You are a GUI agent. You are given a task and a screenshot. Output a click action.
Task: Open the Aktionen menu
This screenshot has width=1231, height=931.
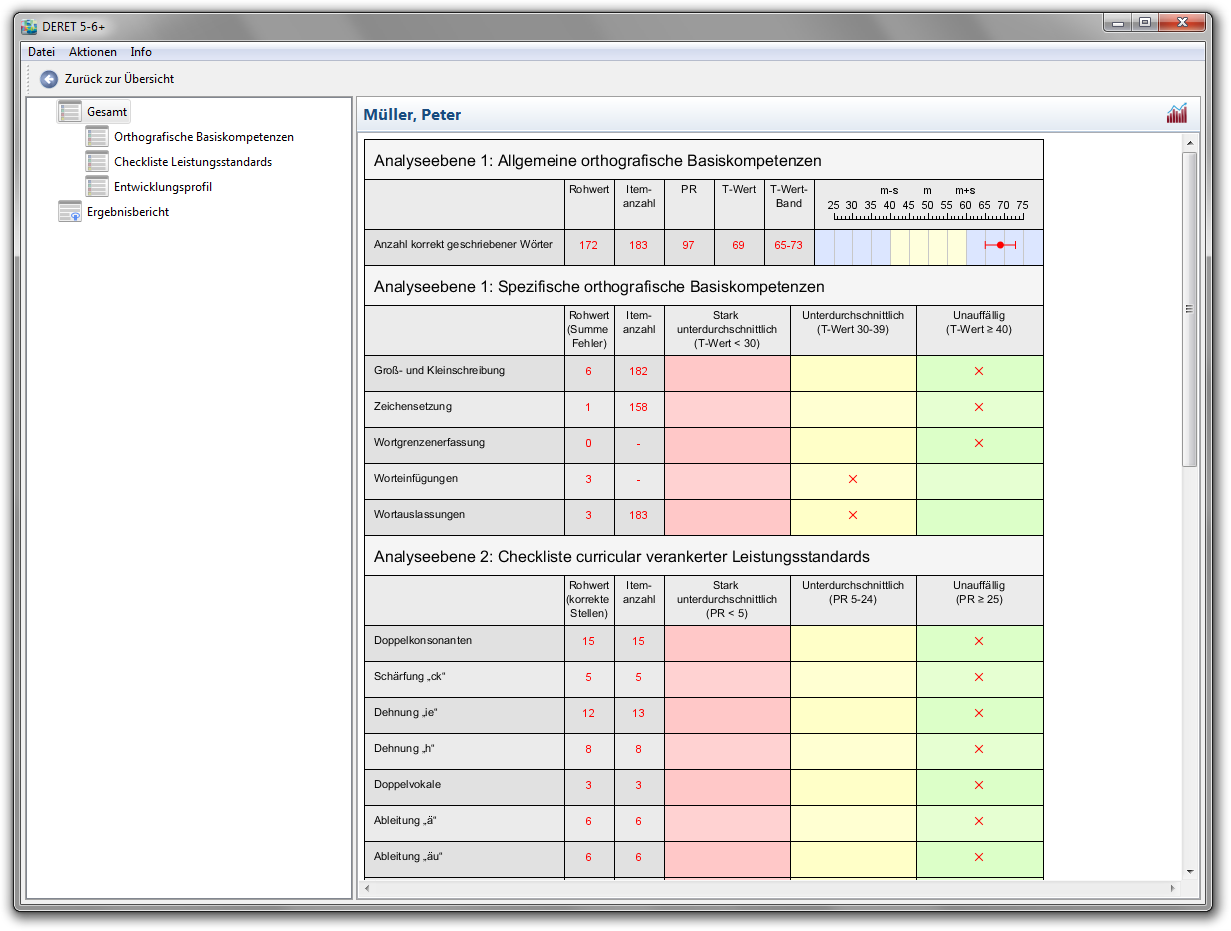click(x=93, y=52)
